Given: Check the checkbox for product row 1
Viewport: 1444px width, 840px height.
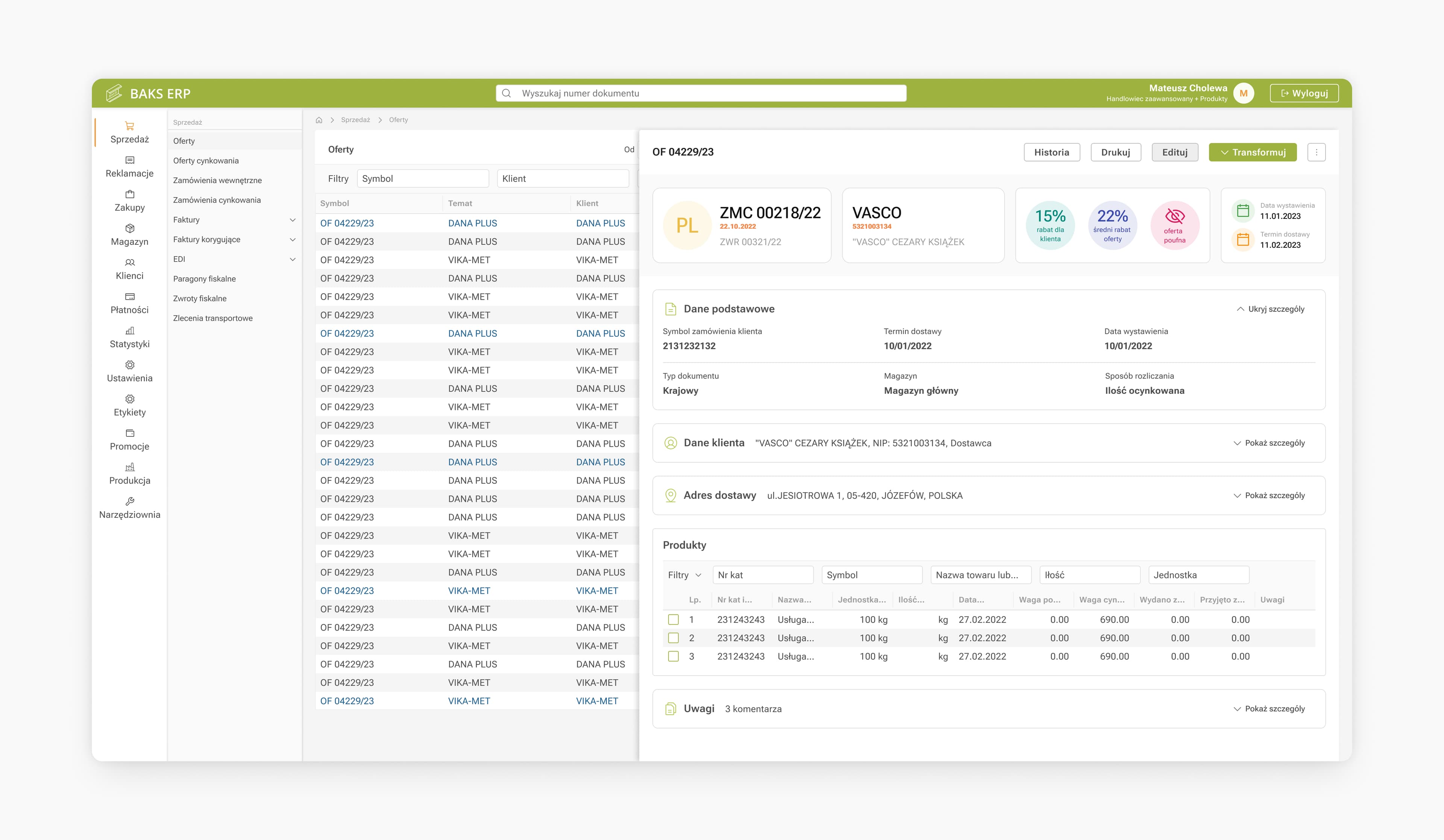Looking at the screenshot, I should click(x=673, y=619).
